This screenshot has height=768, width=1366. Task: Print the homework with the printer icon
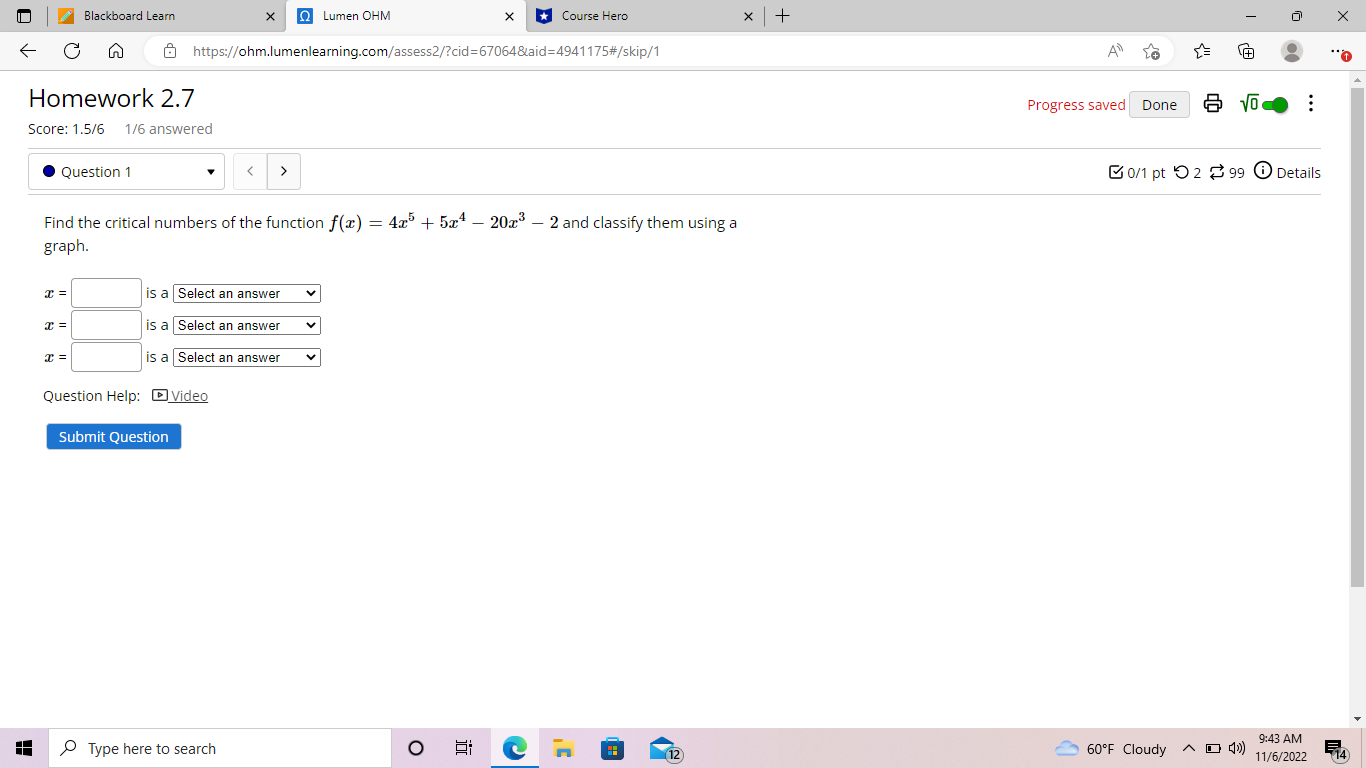point(1213,104)
